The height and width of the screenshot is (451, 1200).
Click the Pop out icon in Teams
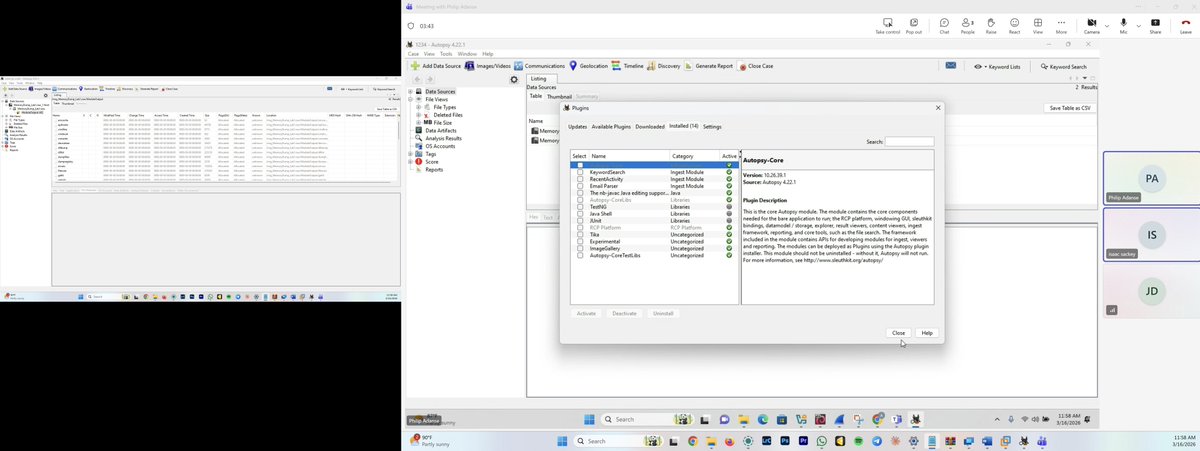[x=914, y=25]
